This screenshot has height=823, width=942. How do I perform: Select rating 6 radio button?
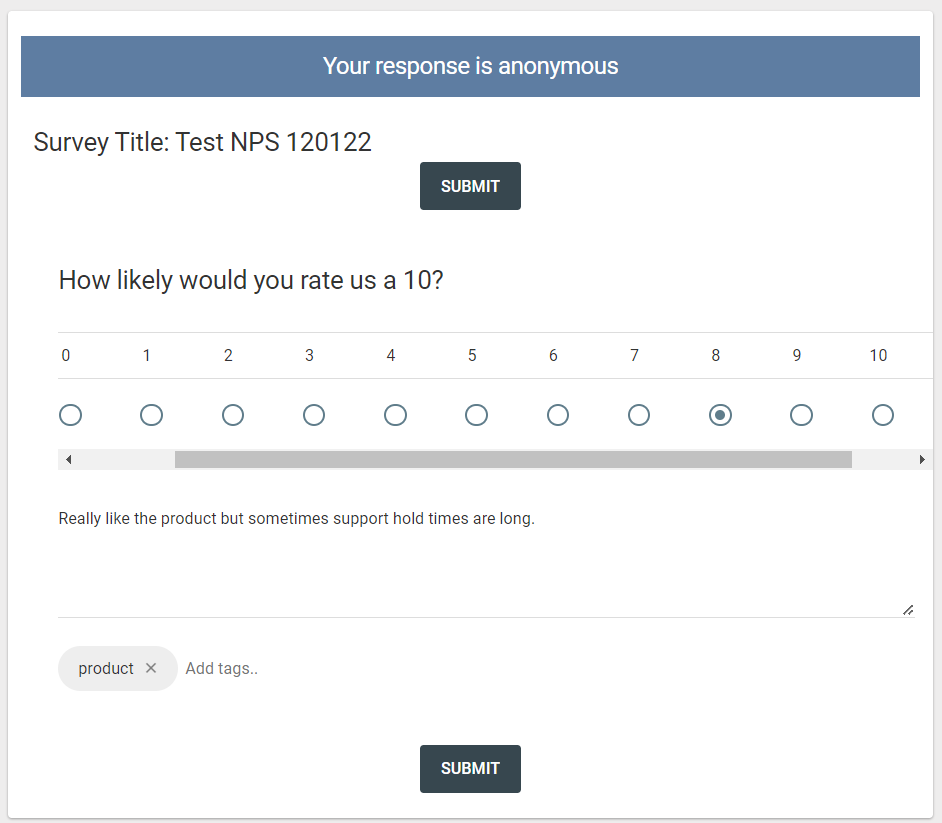[558, 415]
